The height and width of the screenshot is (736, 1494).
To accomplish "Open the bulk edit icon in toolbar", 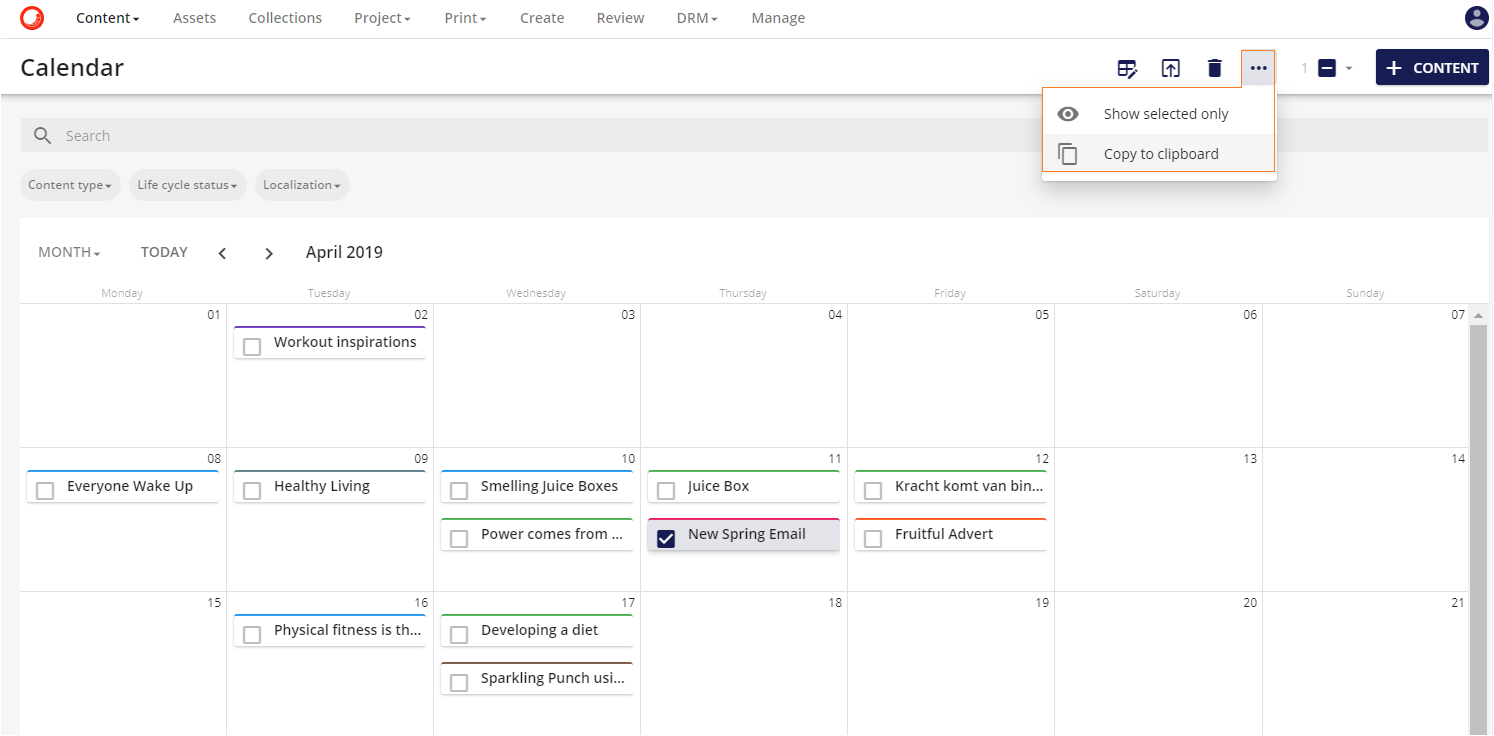I will click(x=1128, y=67).
